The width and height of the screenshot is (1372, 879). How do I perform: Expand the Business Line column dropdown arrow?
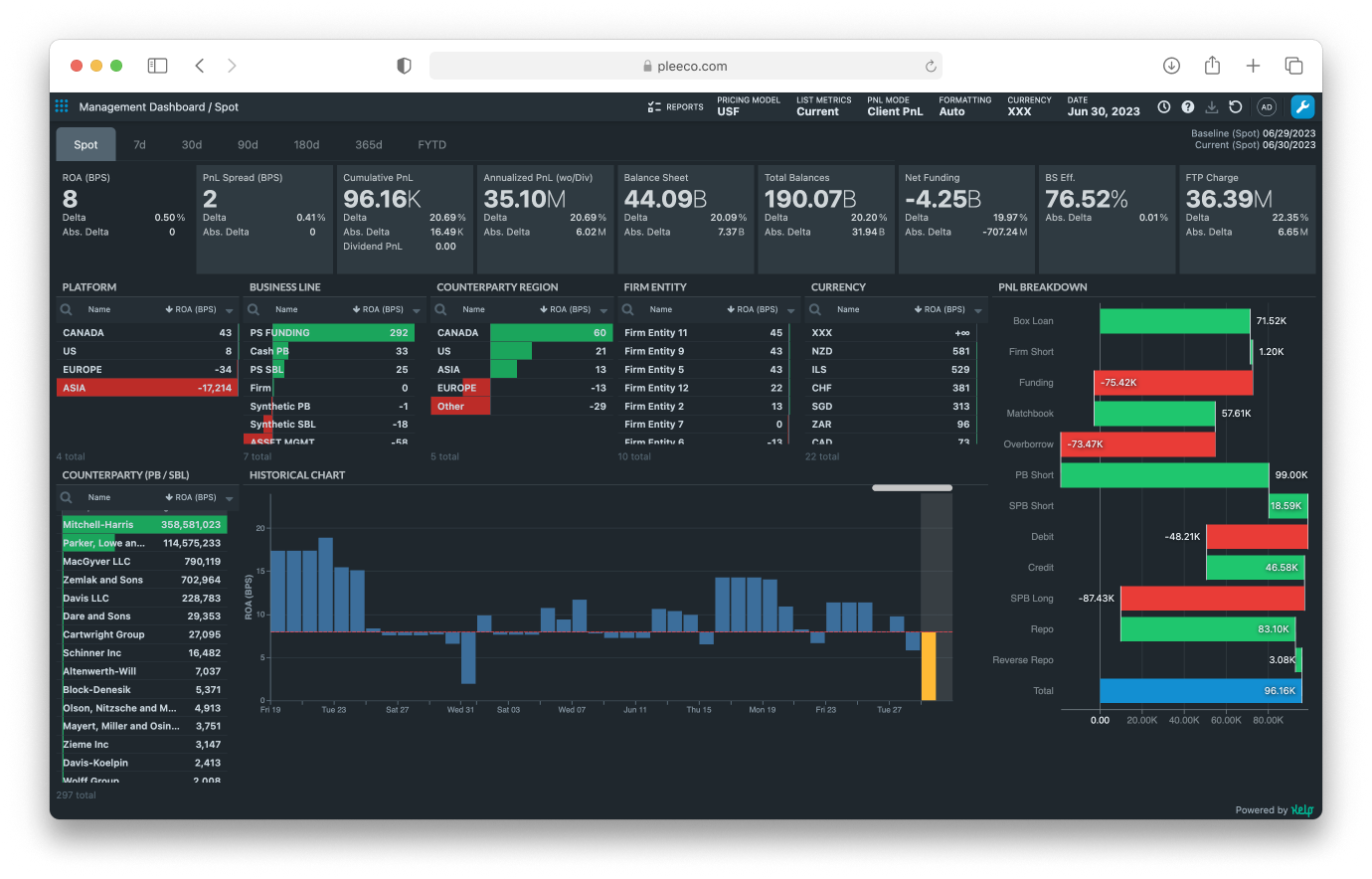click(417, 310)
